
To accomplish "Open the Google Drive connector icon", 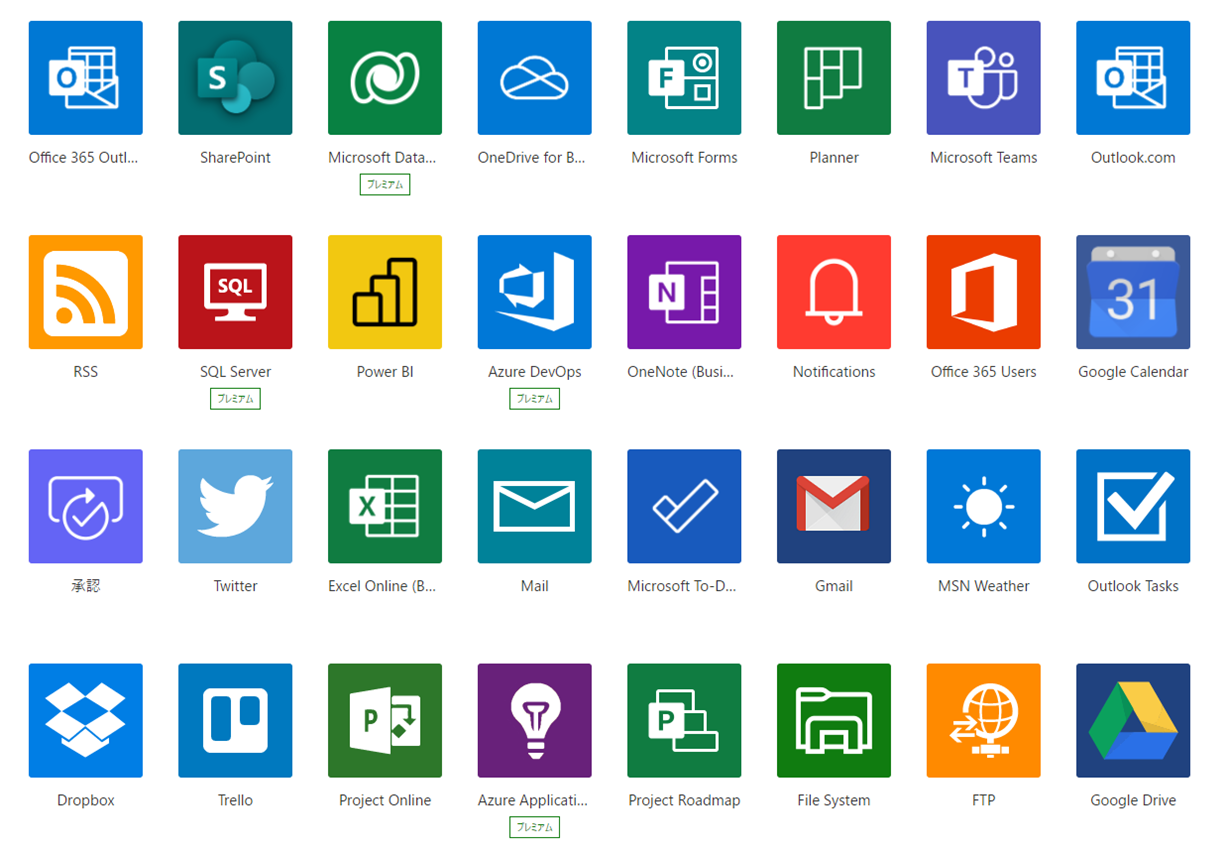I will click(x=1133, y=720).
